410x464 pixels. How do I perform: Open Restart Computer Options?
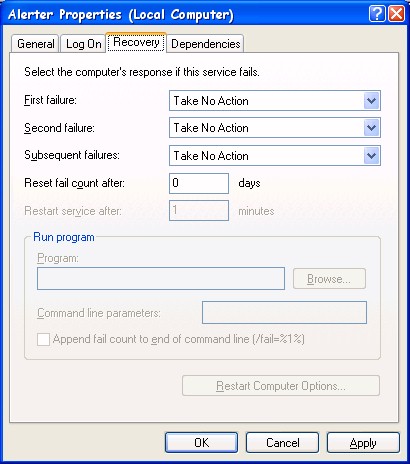pos(281,386)
